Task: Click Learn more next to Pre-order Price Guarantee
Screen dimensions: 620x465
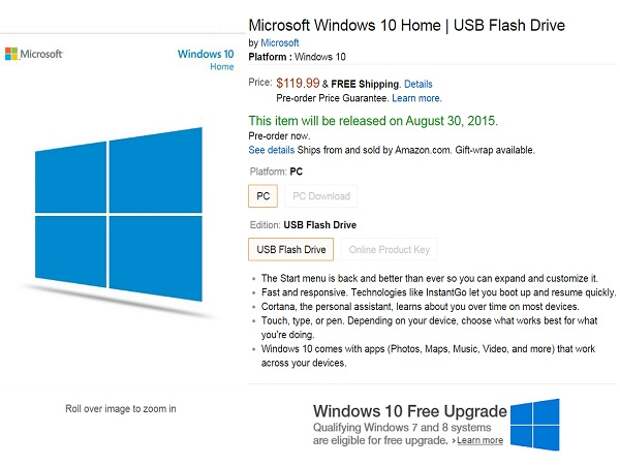Action: 416,98
